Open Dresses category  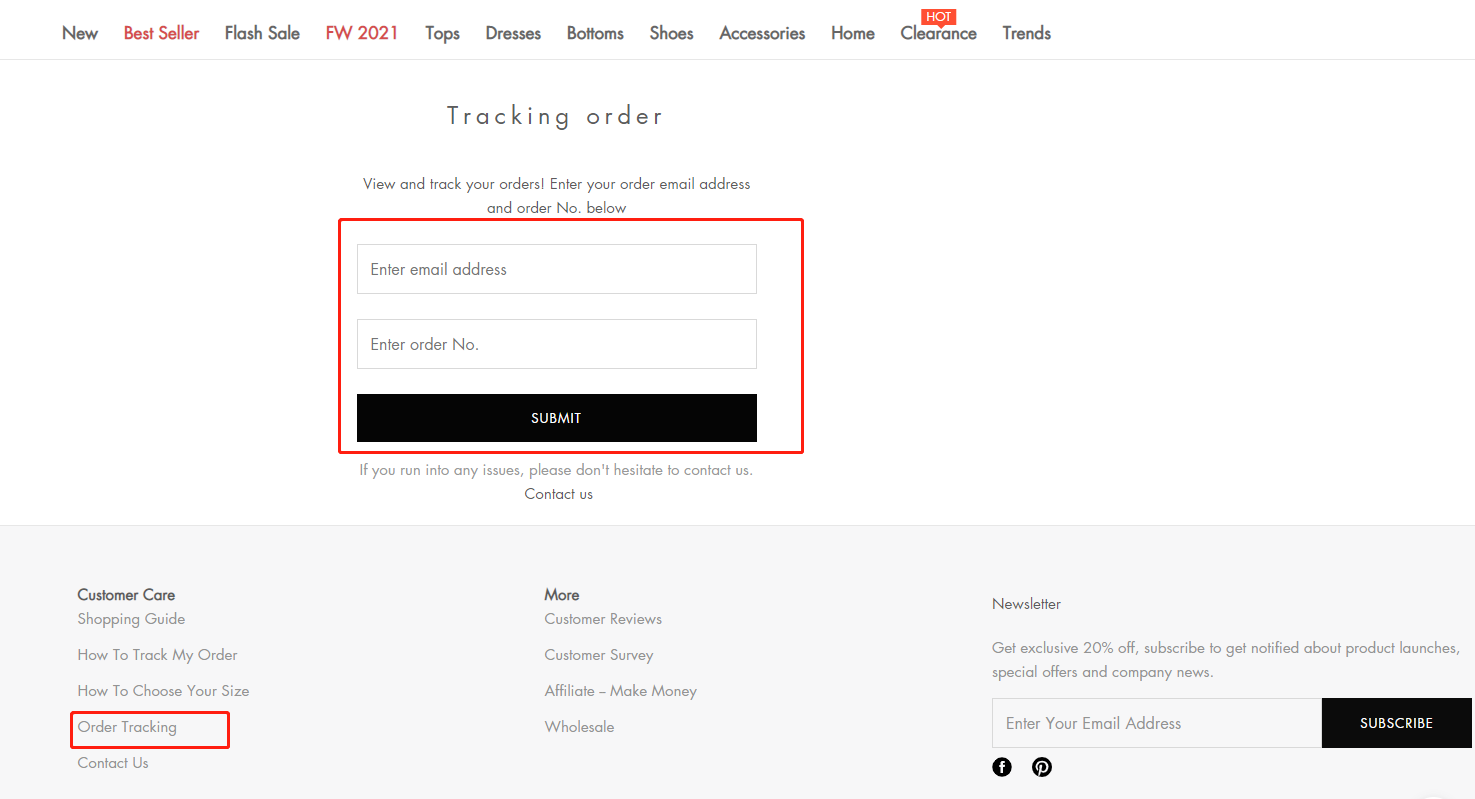(x=513, y=33)
